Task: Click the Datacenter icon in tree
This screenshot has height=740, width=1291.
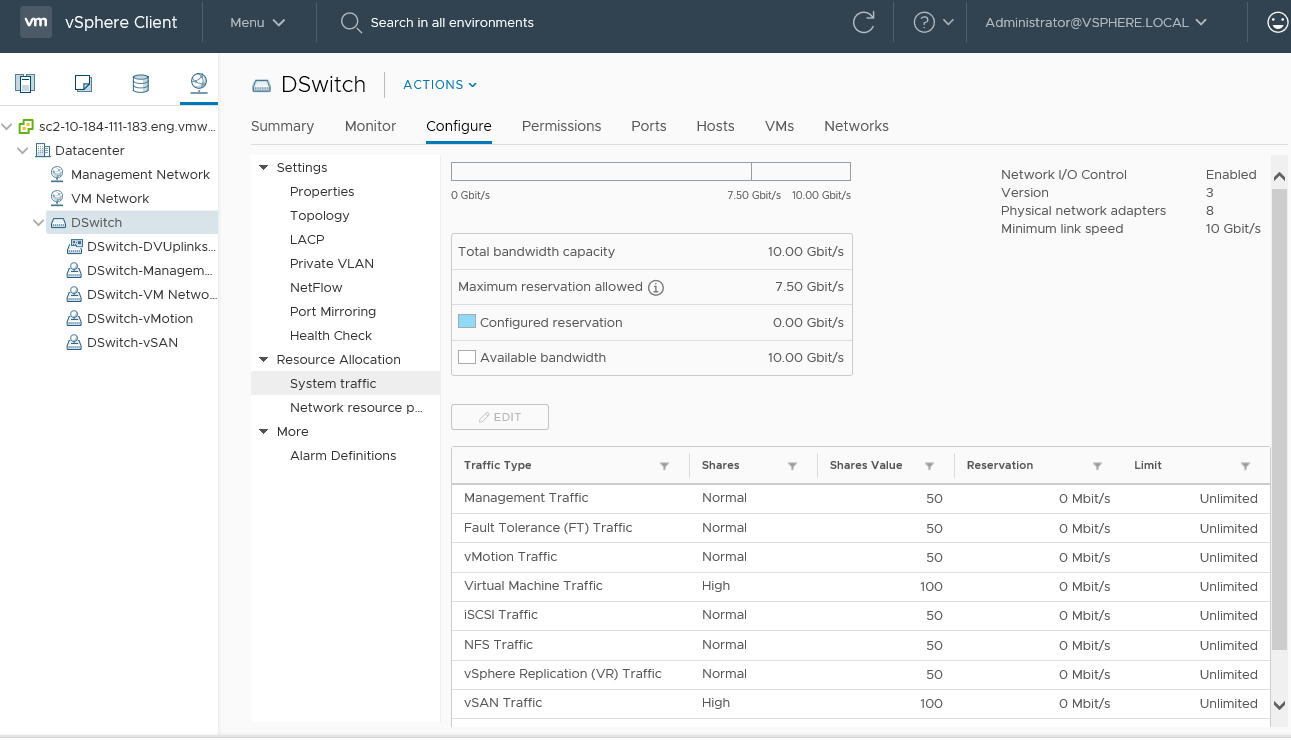Action: (43, 151)
